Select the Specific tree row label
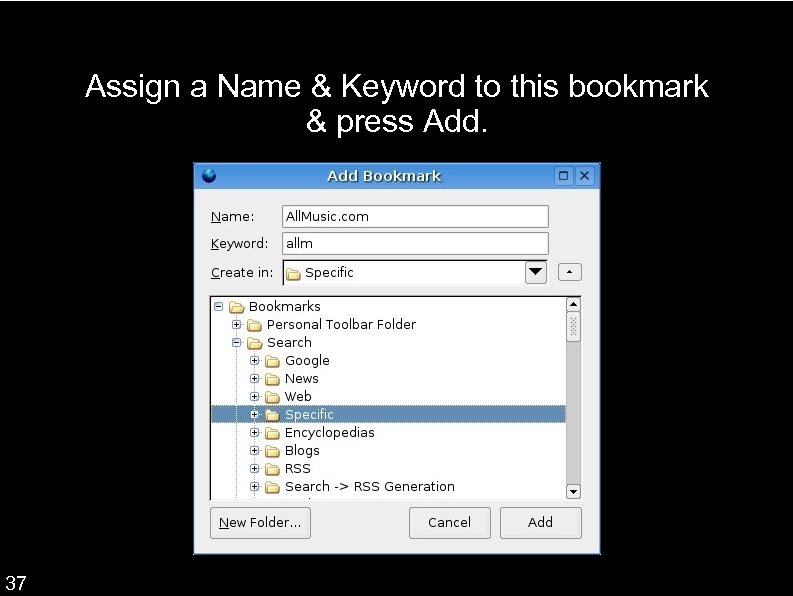 [x=309, y=414]
